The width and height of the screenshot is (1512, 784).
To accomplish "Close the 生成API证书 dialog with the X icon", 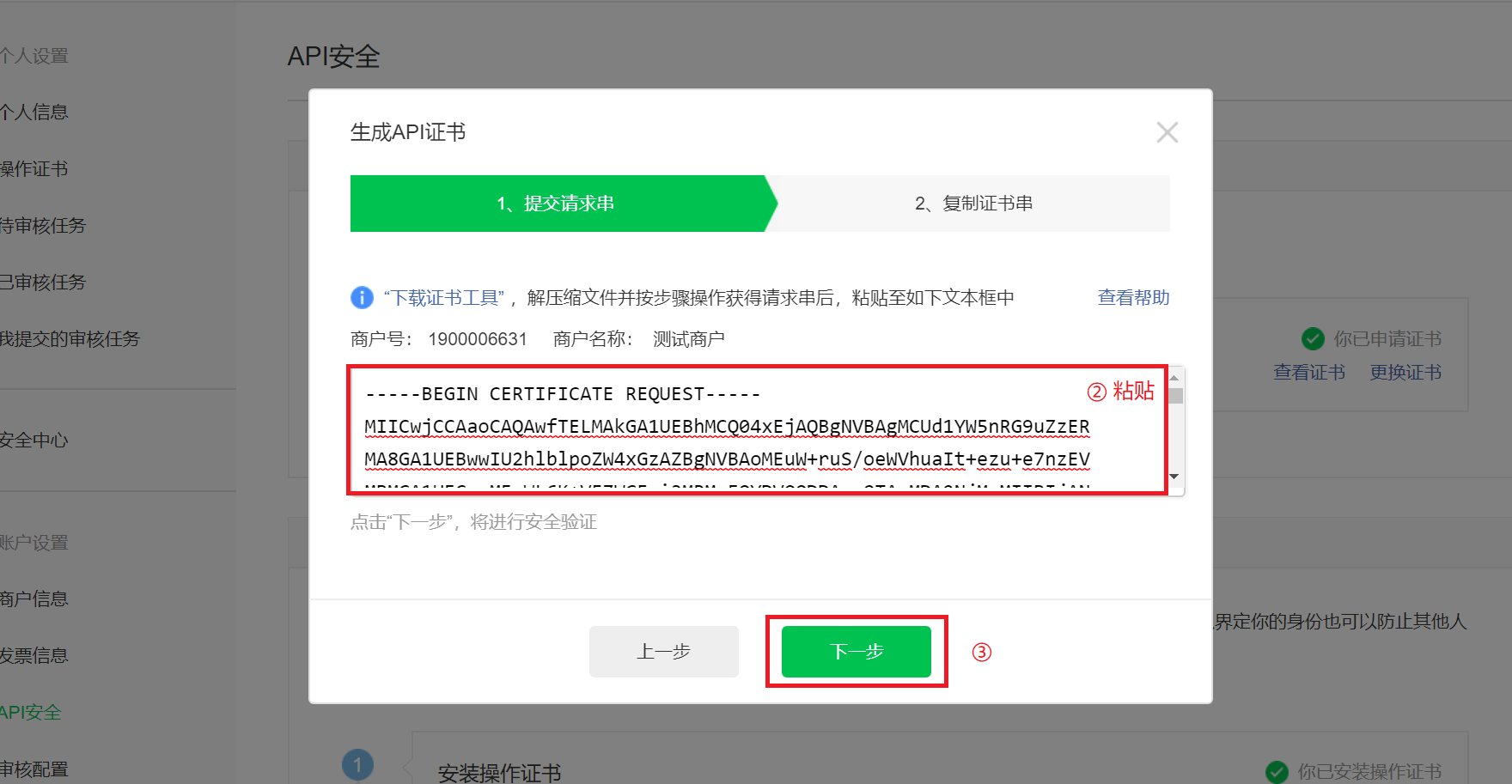I will [x=1167, y=132].
